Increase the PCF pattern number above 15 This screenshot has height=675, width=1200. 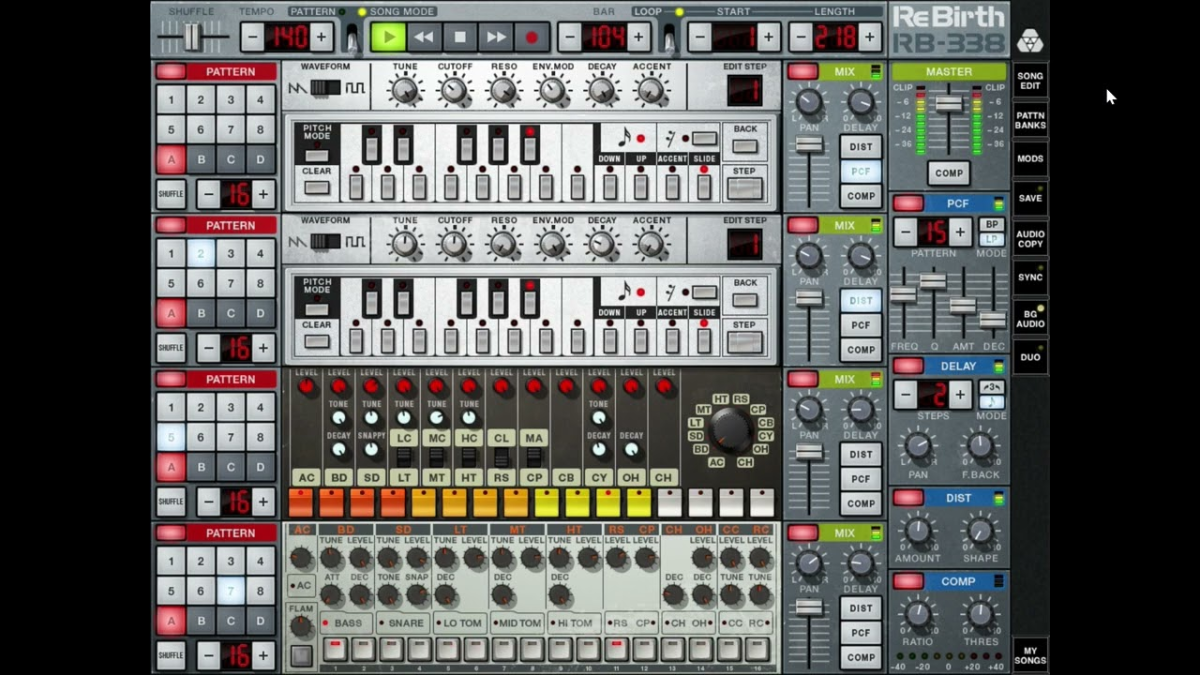tap(960, 232)
